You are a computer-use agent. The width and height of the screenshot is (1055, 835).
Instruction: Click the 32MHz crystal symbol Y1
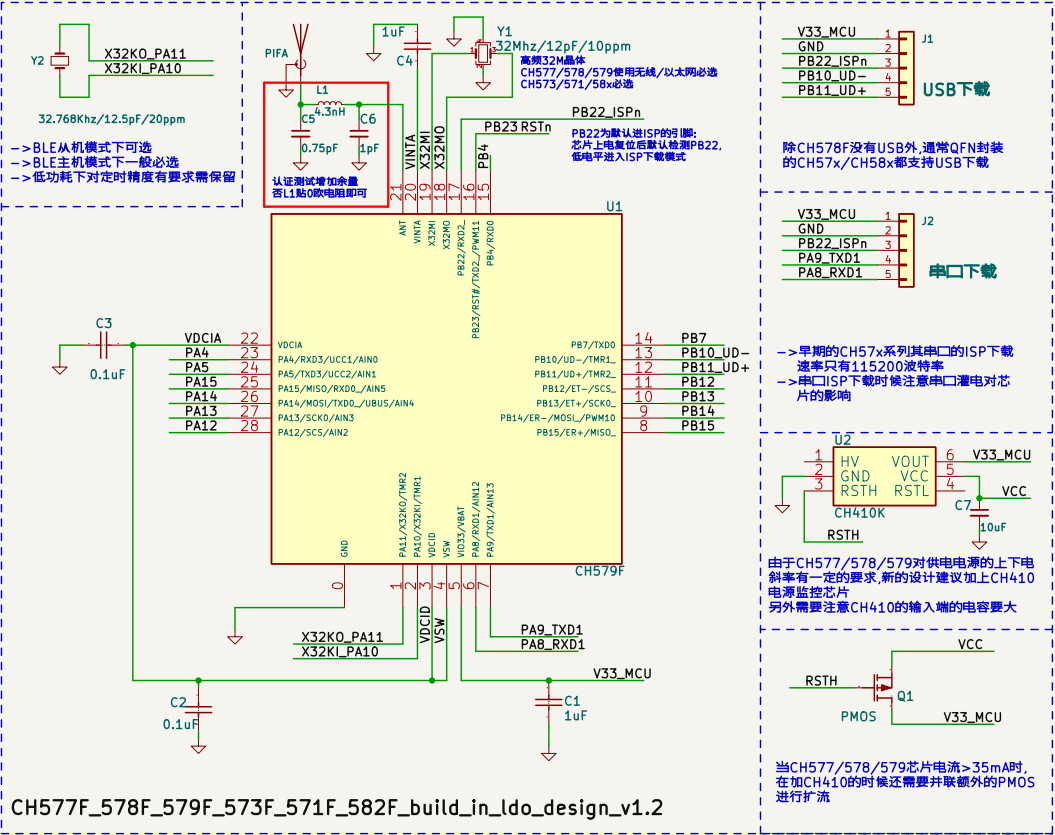pyautogui.click(x=483, y=55)
